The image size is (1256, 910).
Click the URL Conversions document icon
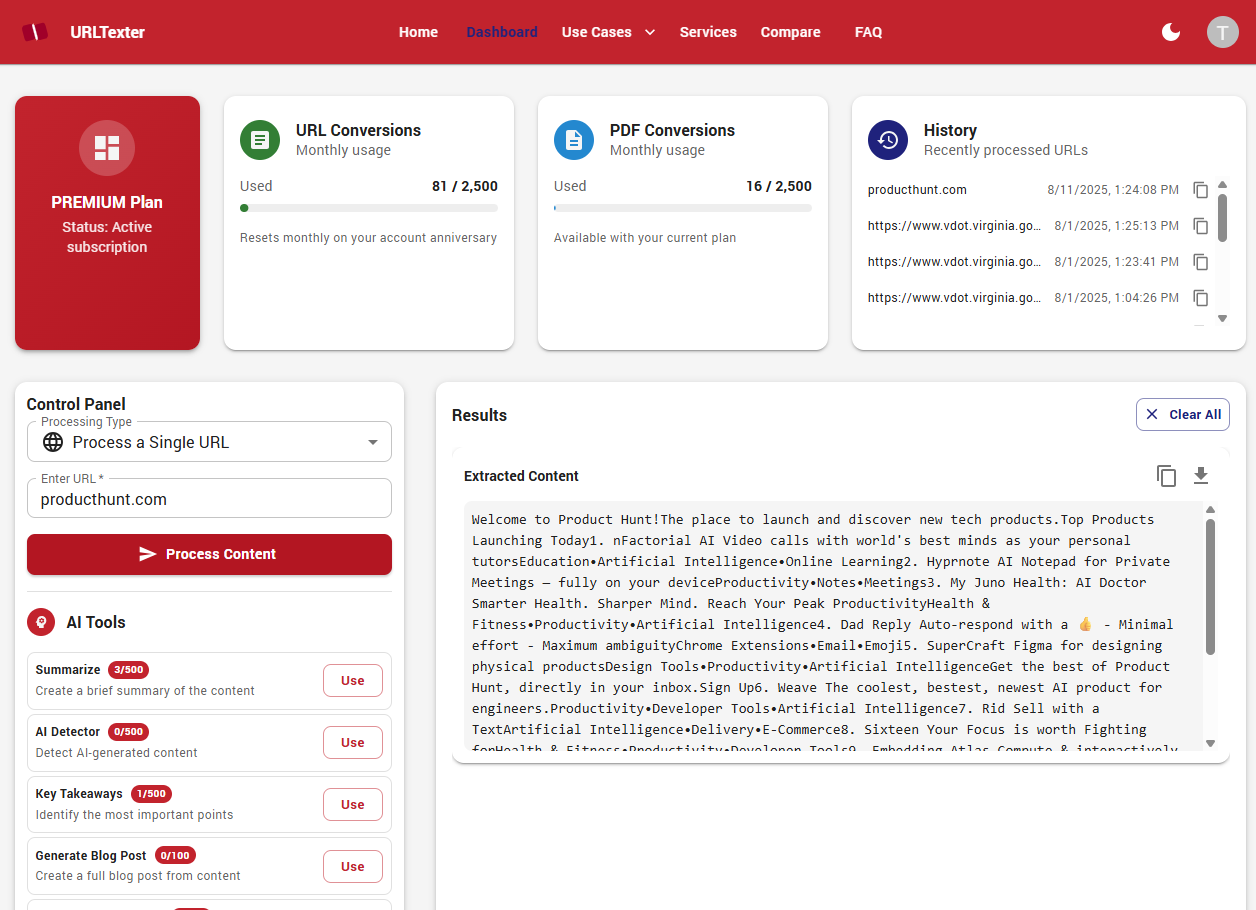coord(260,140)
